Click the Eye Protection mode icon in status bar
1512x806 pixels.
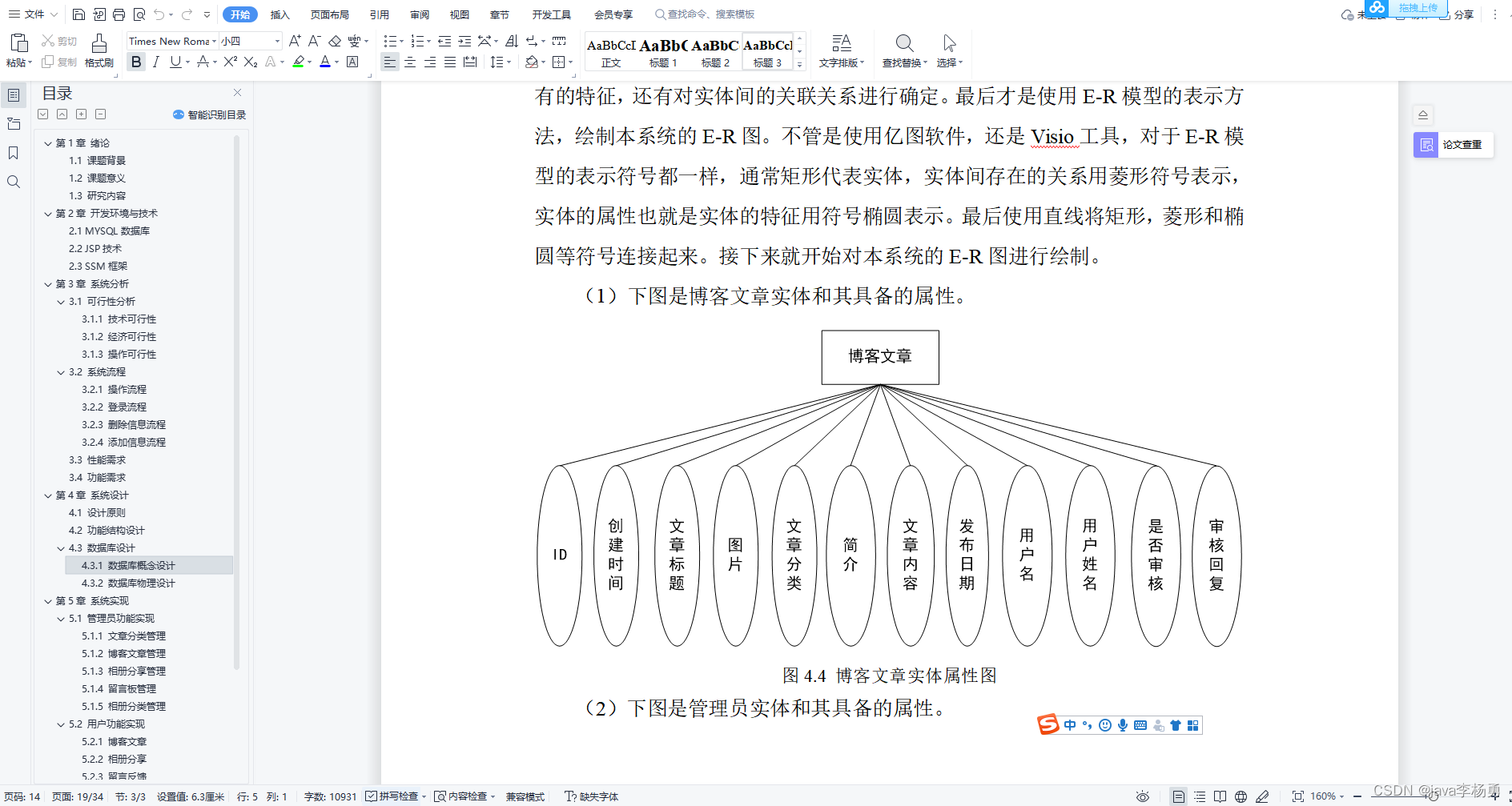[x=1143, y=796]
